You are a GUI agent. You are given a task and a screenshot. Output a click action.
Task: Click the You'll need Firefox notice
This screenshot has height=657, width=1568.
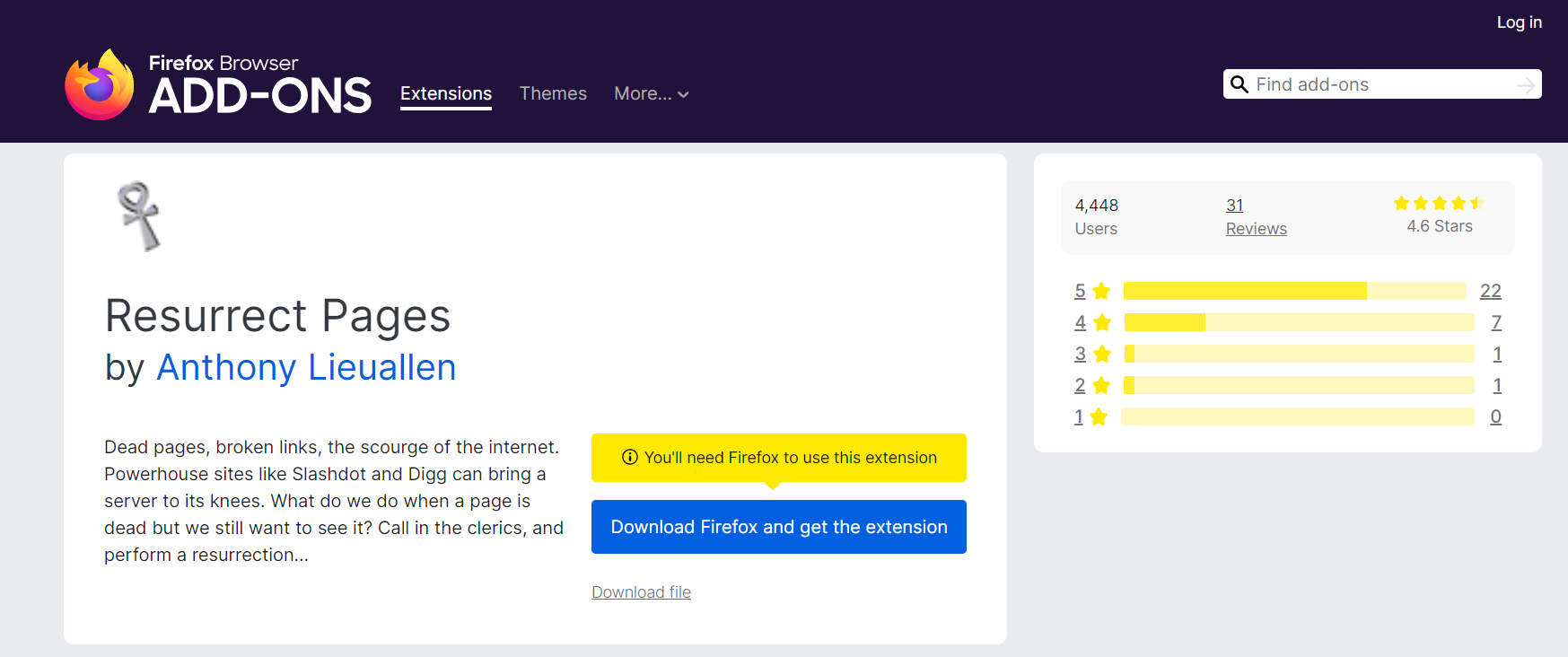(779, 458)
